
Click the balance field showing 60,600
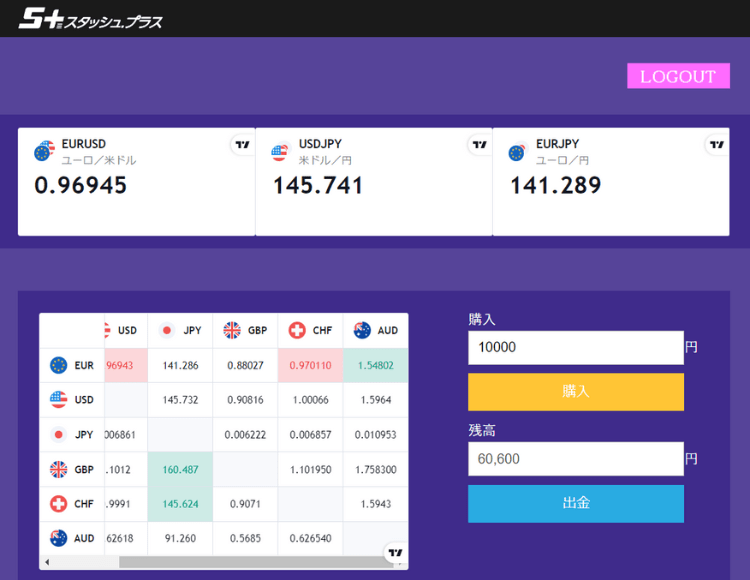coord(575,459)
